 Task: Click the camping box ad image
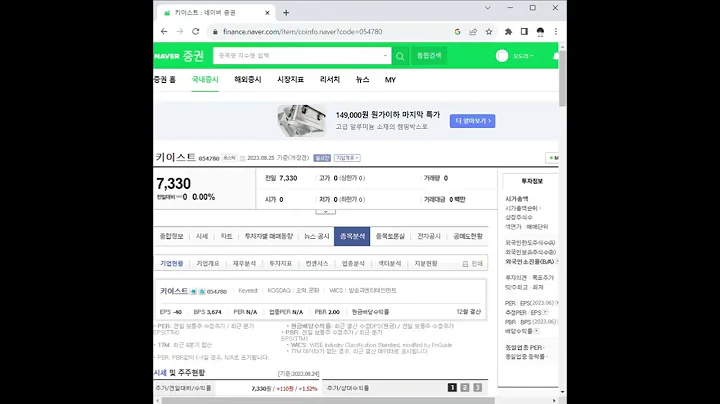[x=302, y=120]
